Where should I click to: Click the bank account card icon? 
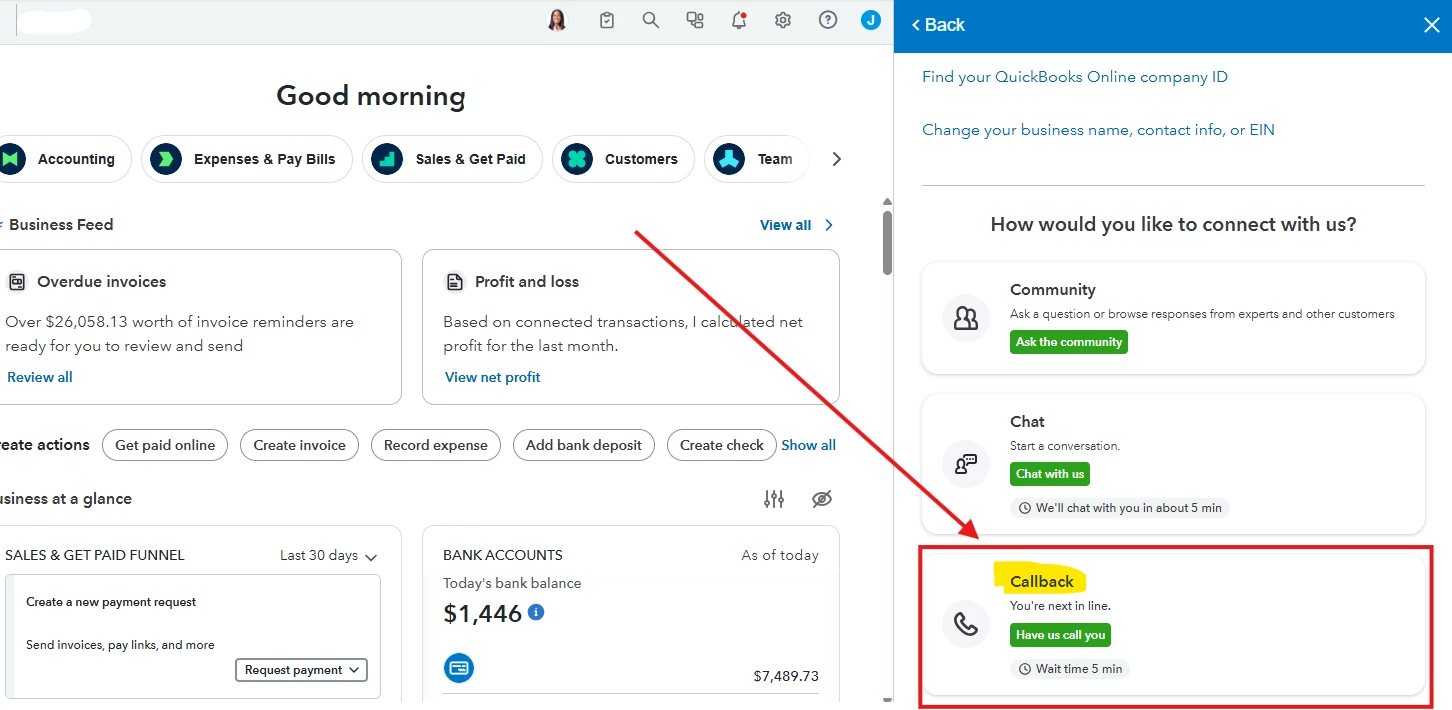point(459,668)
